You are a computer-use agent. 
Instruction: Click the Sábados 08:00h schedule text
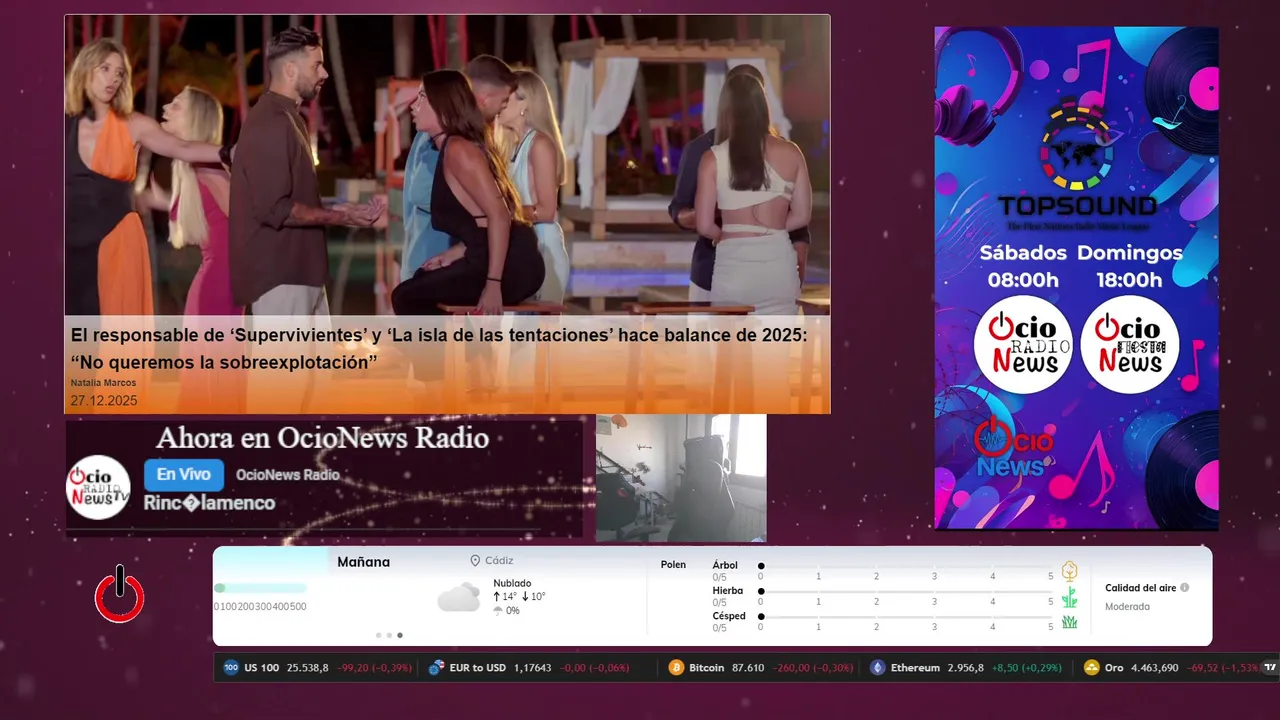pos(1023,266)
